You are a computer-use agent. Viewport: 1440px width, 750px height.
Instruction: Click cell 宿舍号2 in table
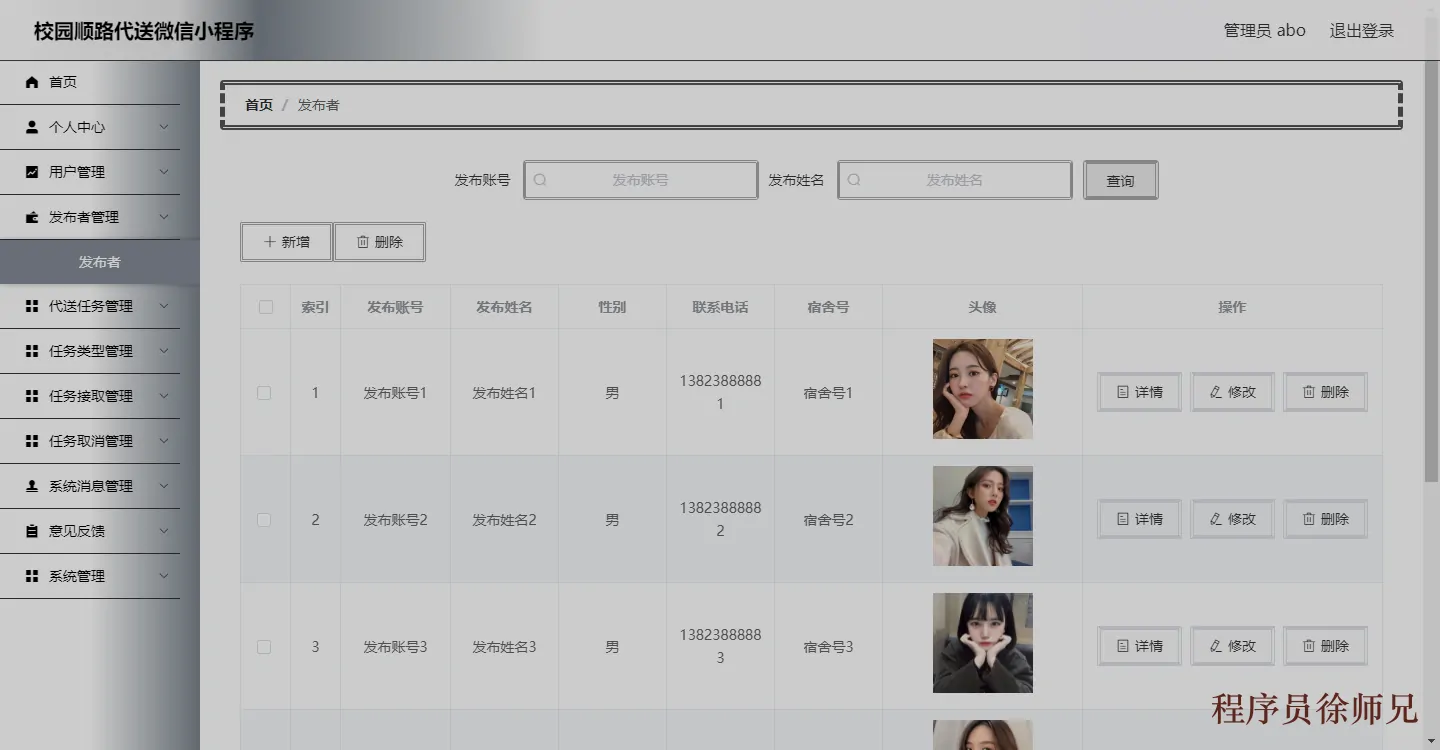pos(828,520)
